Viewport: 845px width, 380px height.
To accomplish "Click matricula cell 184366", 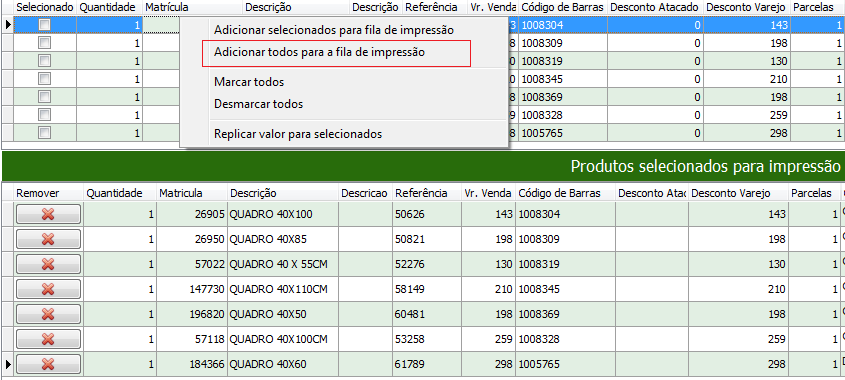I will pos(191,364).
